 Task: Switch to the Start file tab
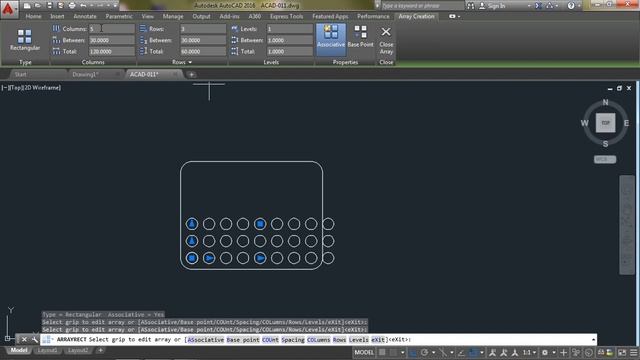pyautogui.click(x=20, y=74)
